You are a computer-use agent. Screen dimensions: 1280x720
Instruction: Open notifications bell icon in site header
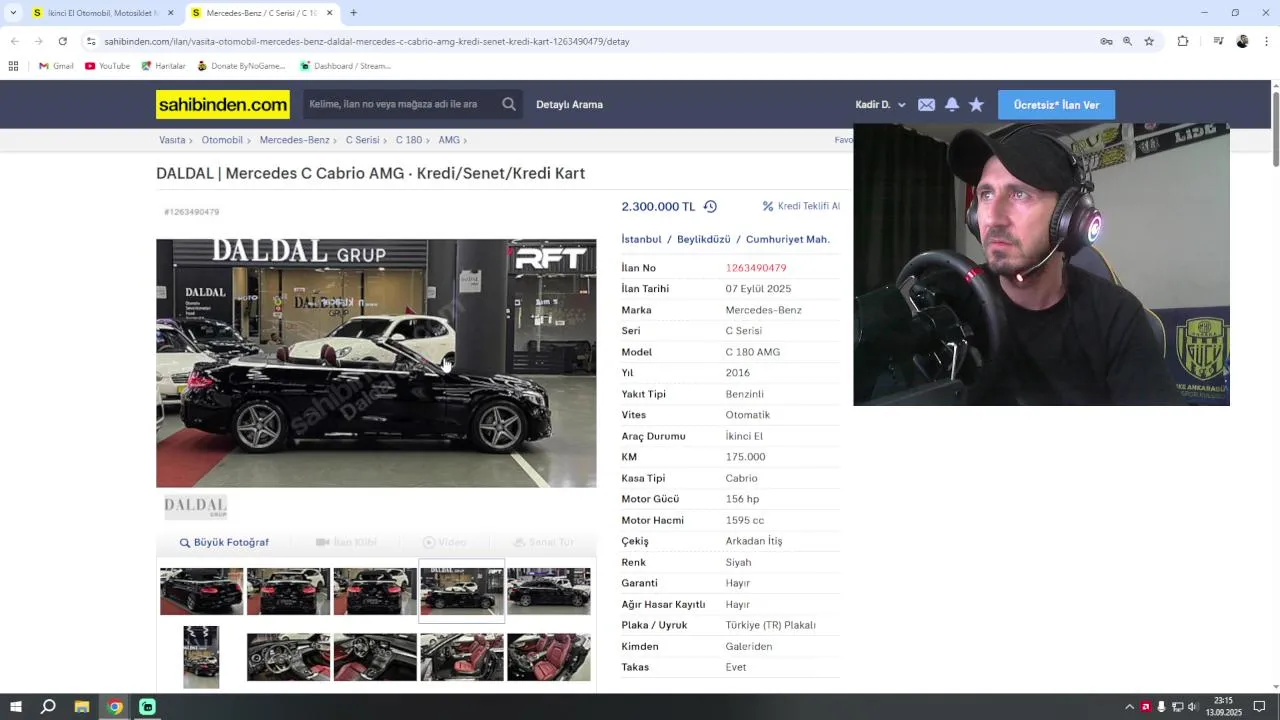(x=952, y=105)
